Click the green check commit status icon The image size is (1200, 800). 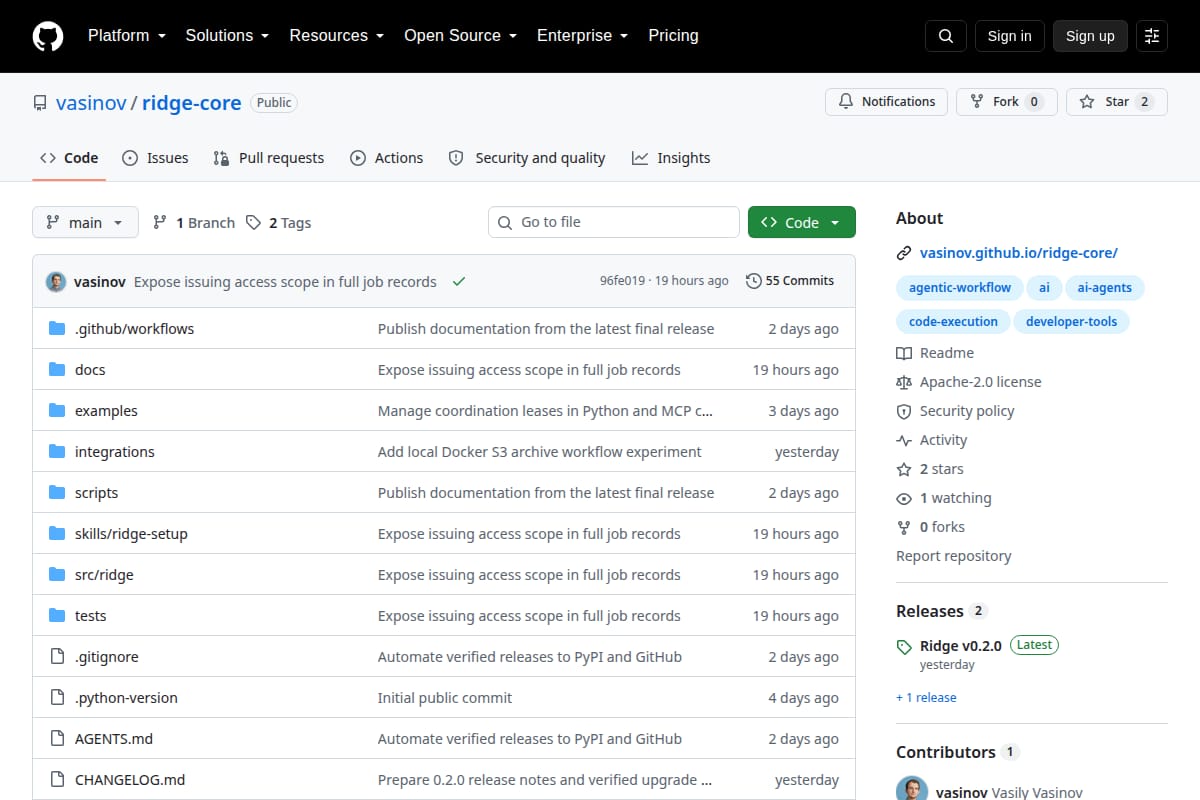pos(459,282)
